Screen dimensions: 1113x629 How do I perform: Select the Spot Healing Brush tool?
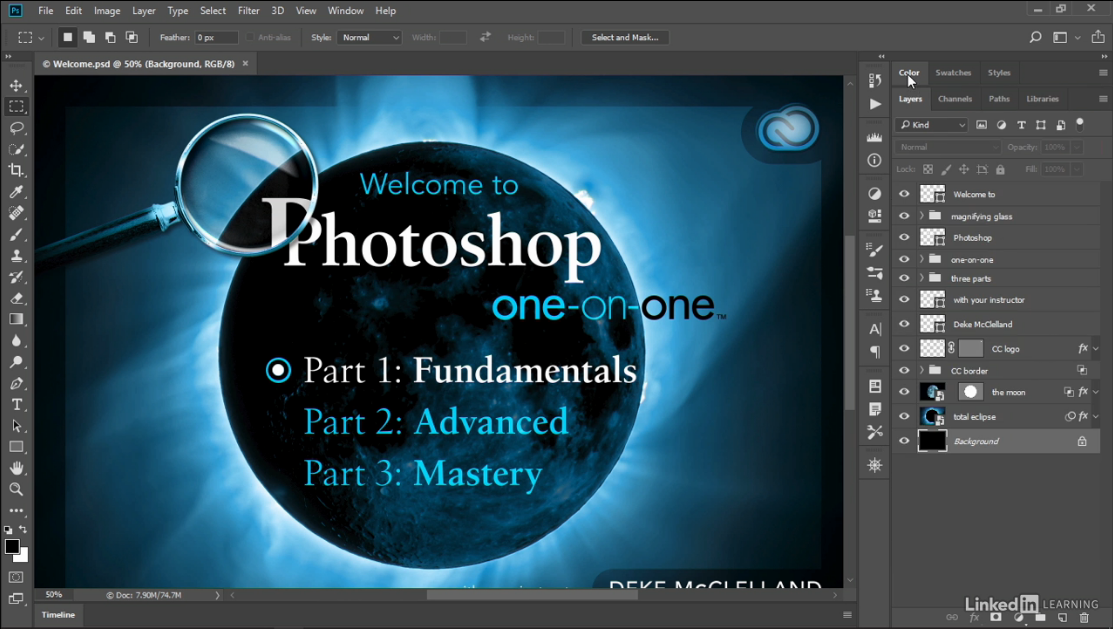pyautogui.click(x=16, y=213)
